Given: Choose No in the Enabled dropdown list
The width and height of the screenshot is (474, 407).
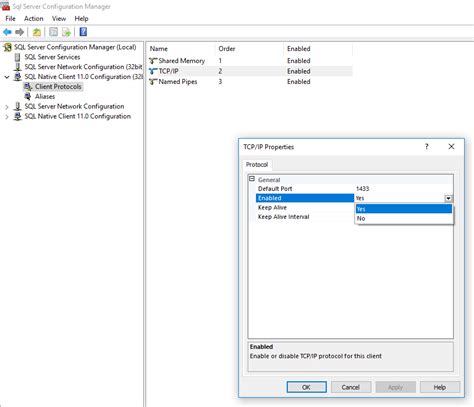Looking at the screenshot, I should click(x=403, y=218).
